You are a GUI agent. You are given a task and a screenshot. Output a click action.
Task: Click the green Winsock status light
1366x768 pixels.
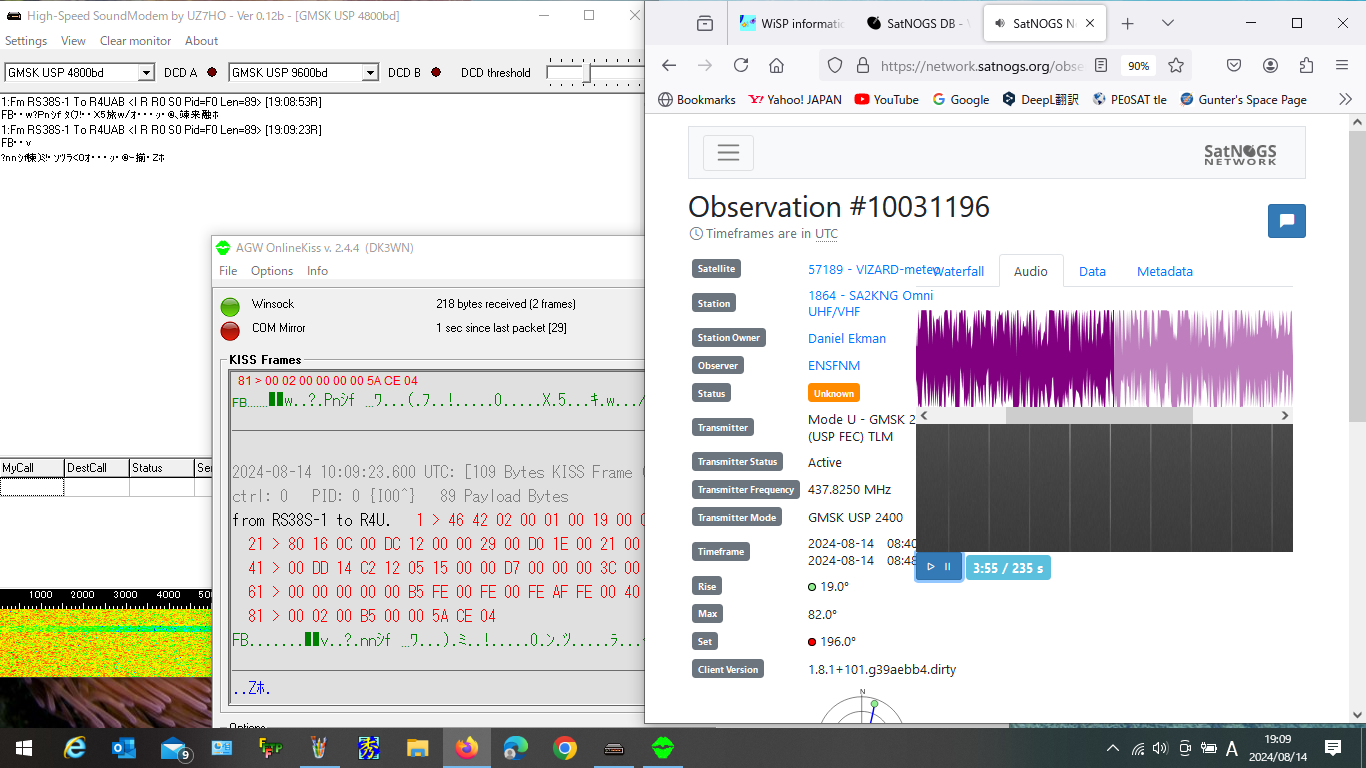click(x=230, y=306)
